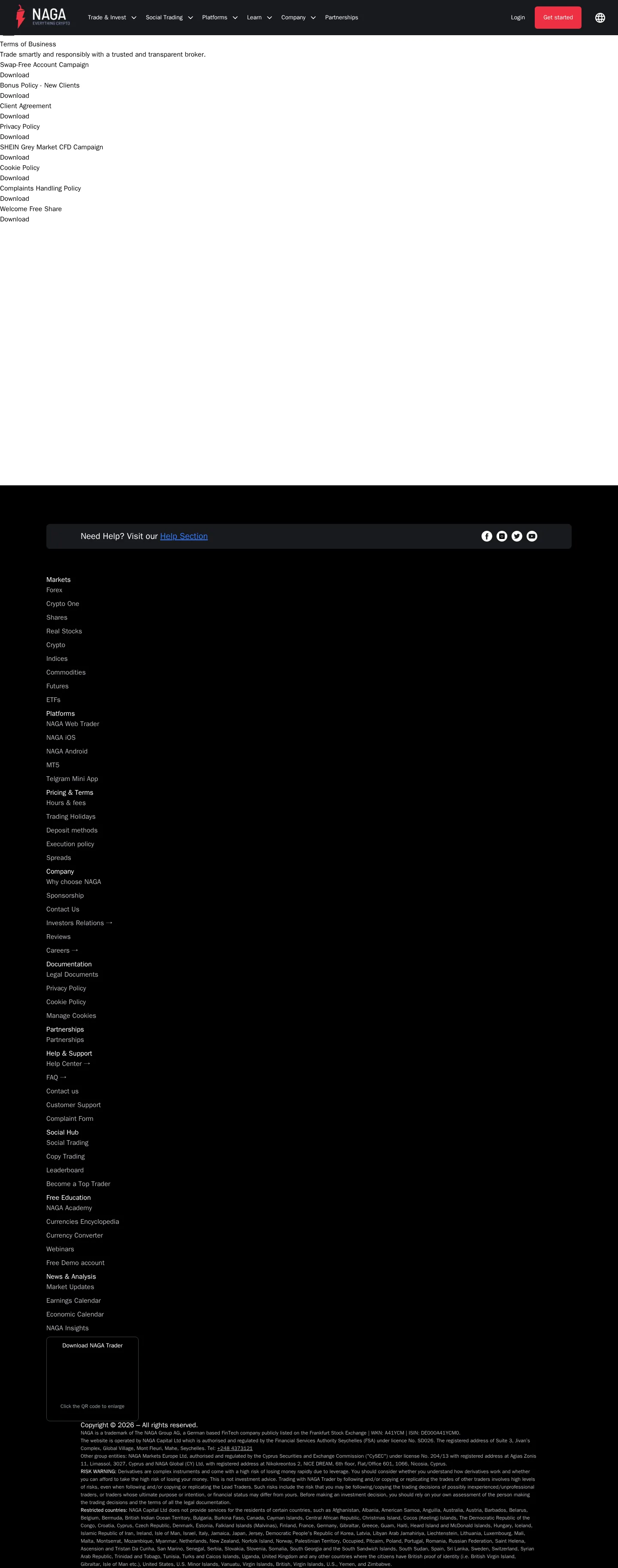
Task: Click Manage Cookies in the footer
Action: [71, 1016]
